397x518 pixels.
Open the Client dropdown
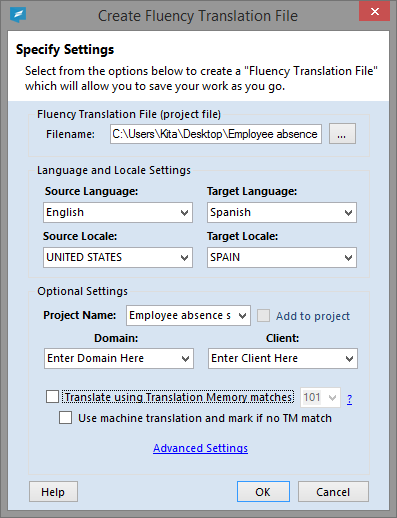283,358
